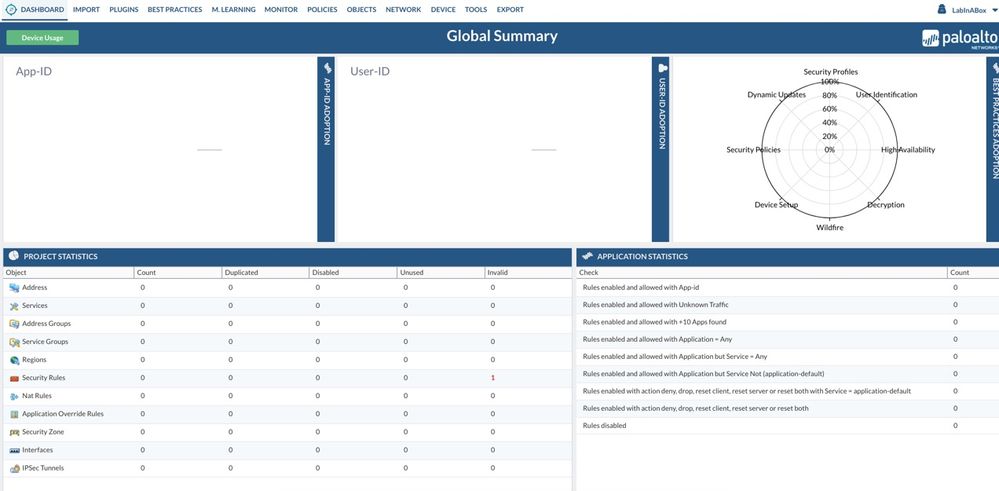Click the Security Zone icon
999x491 pixels.
14,432
